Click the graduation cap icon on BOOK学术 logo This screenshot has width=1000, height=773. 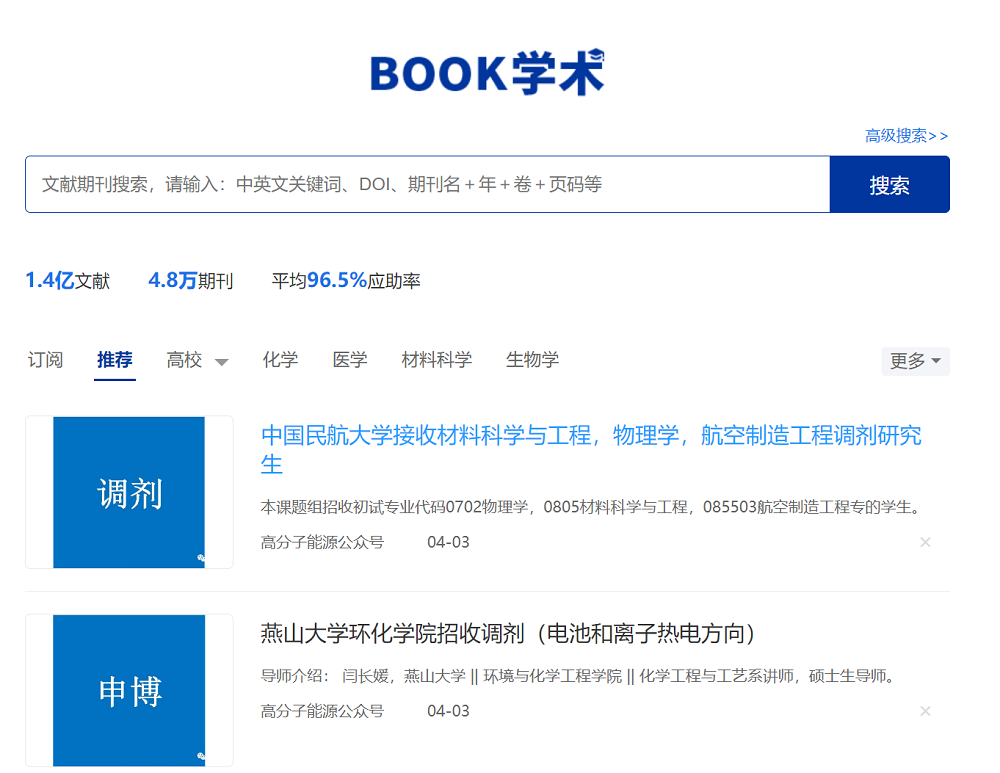(596, 53)
